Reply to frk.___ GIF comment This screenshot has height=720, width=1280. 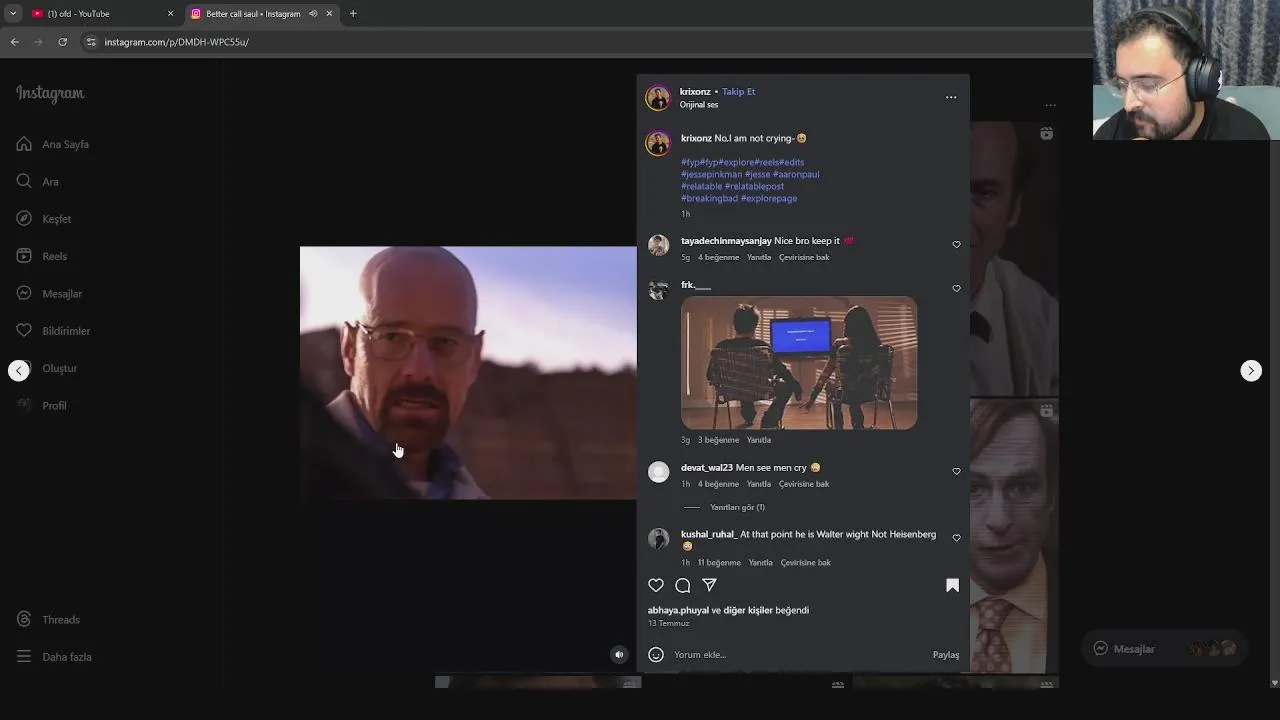pos(759,440)
